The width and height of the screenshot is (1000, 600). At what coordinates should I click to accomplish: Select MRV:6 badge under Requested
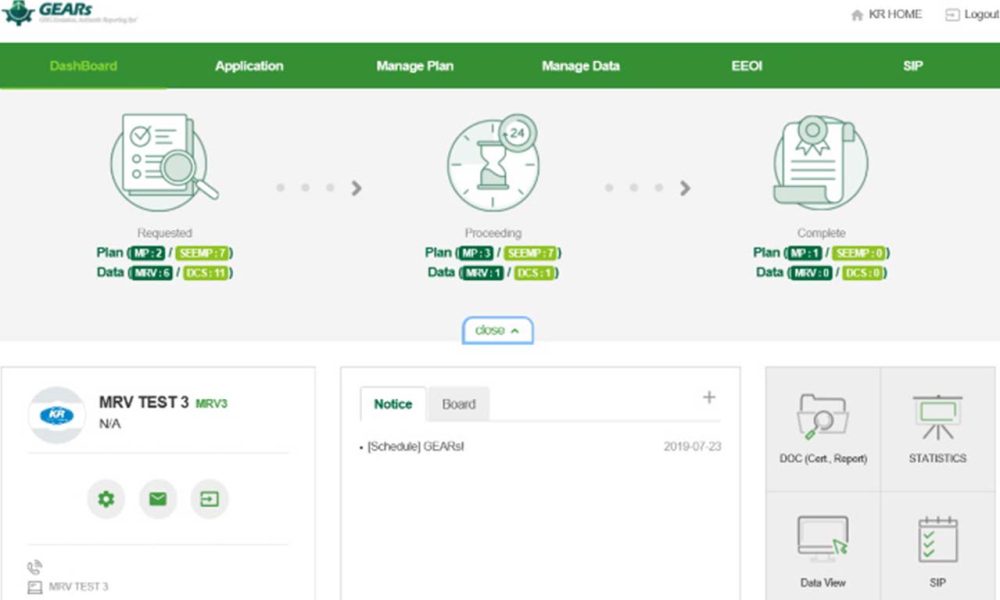click(152, 273)
